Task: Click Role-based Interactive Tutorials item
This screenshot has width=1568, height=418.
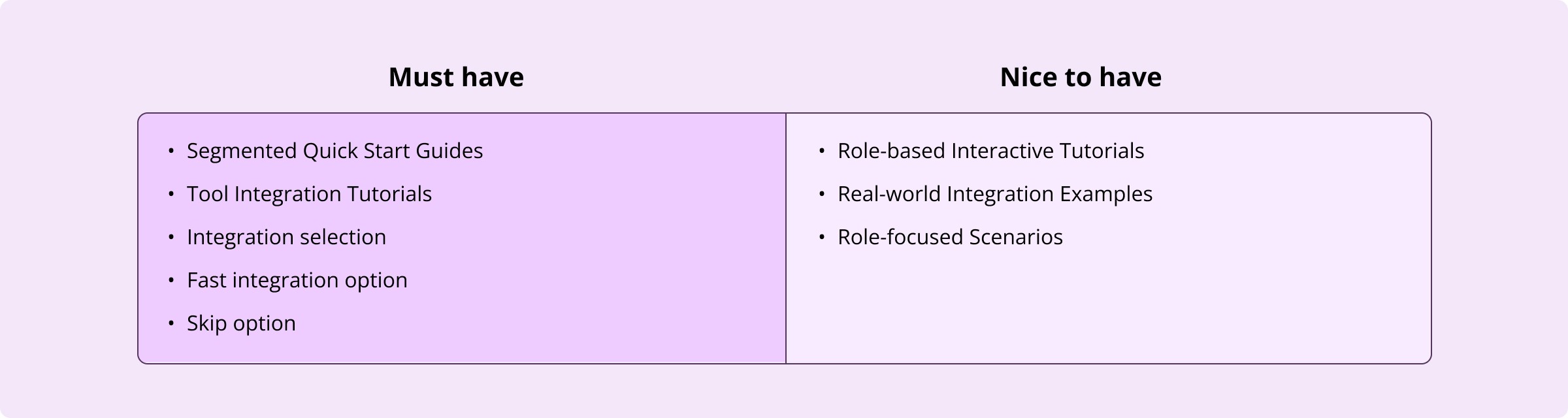Action: (x=990, y=151)
